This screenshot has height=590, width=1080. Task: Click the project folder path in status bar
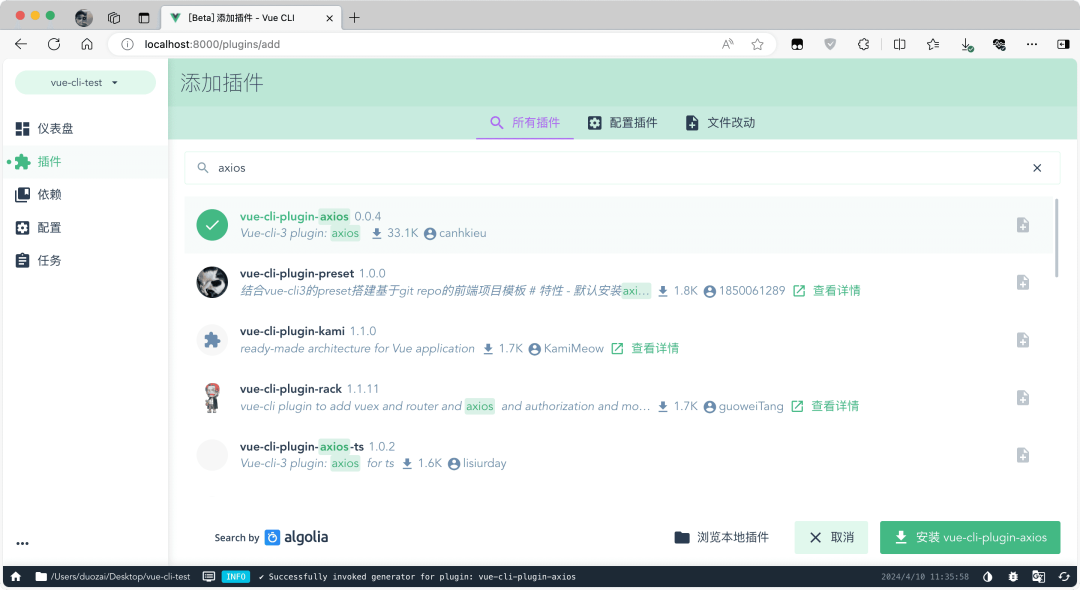coord(113,577)
